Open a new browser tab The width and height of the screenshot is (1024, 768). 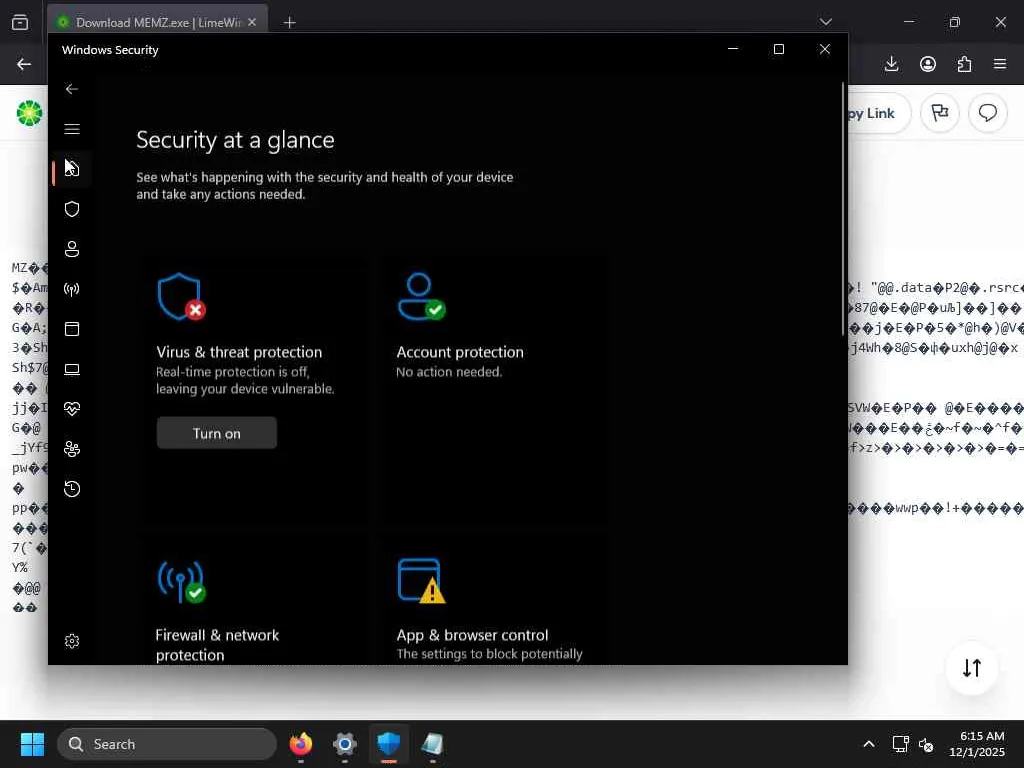click(x=290, y=23)
